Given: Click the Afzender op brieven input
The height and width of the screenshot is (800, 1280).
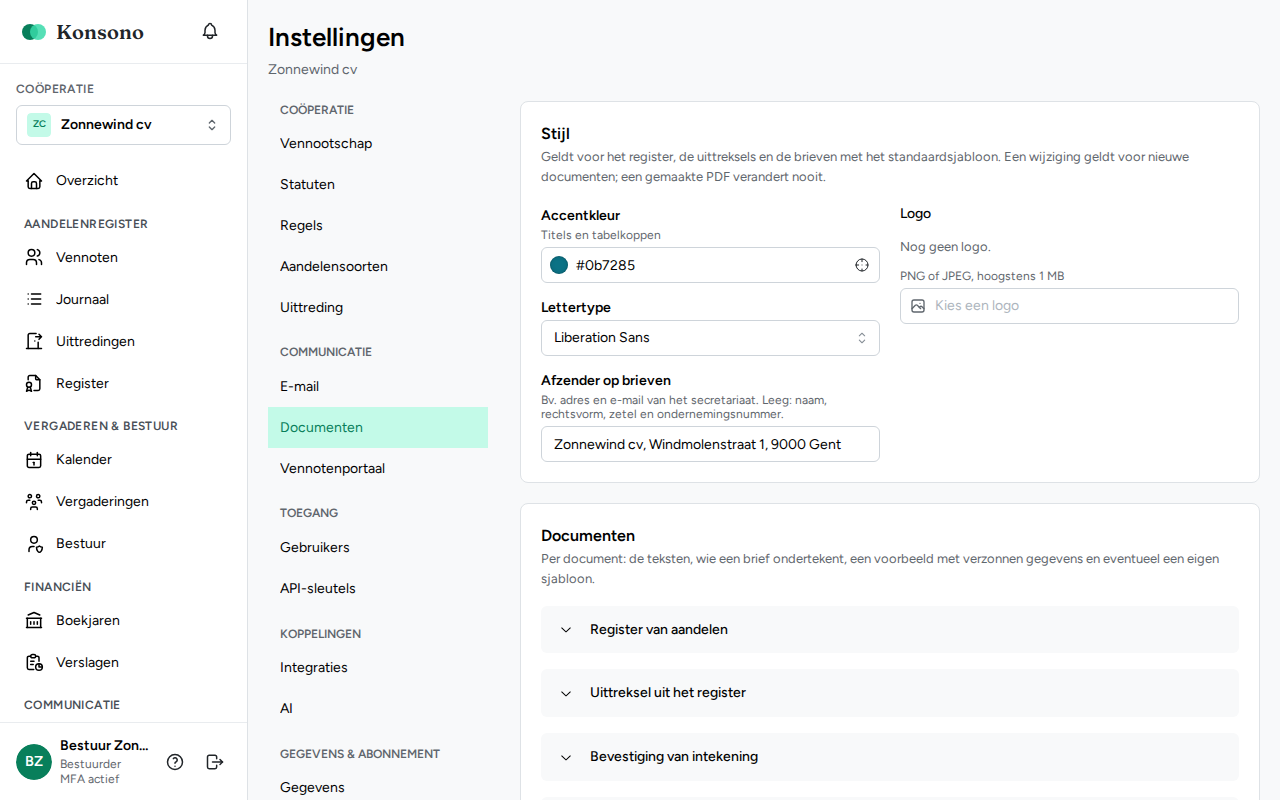Looking at the screenshot, I should tap(710, 444).
